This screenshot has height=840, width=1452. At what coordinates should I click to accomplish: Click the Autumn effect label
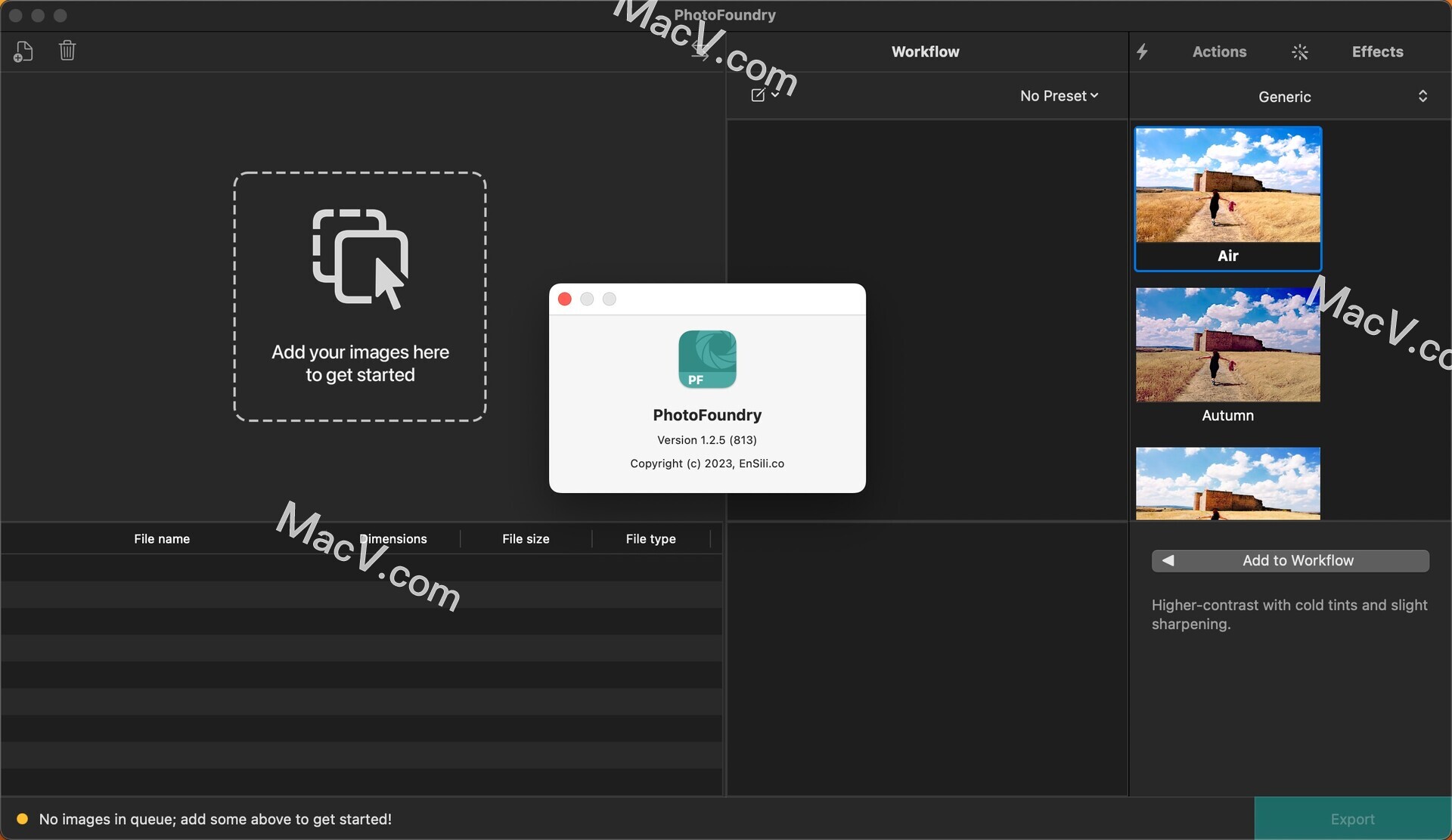[x=1228, y=415]
